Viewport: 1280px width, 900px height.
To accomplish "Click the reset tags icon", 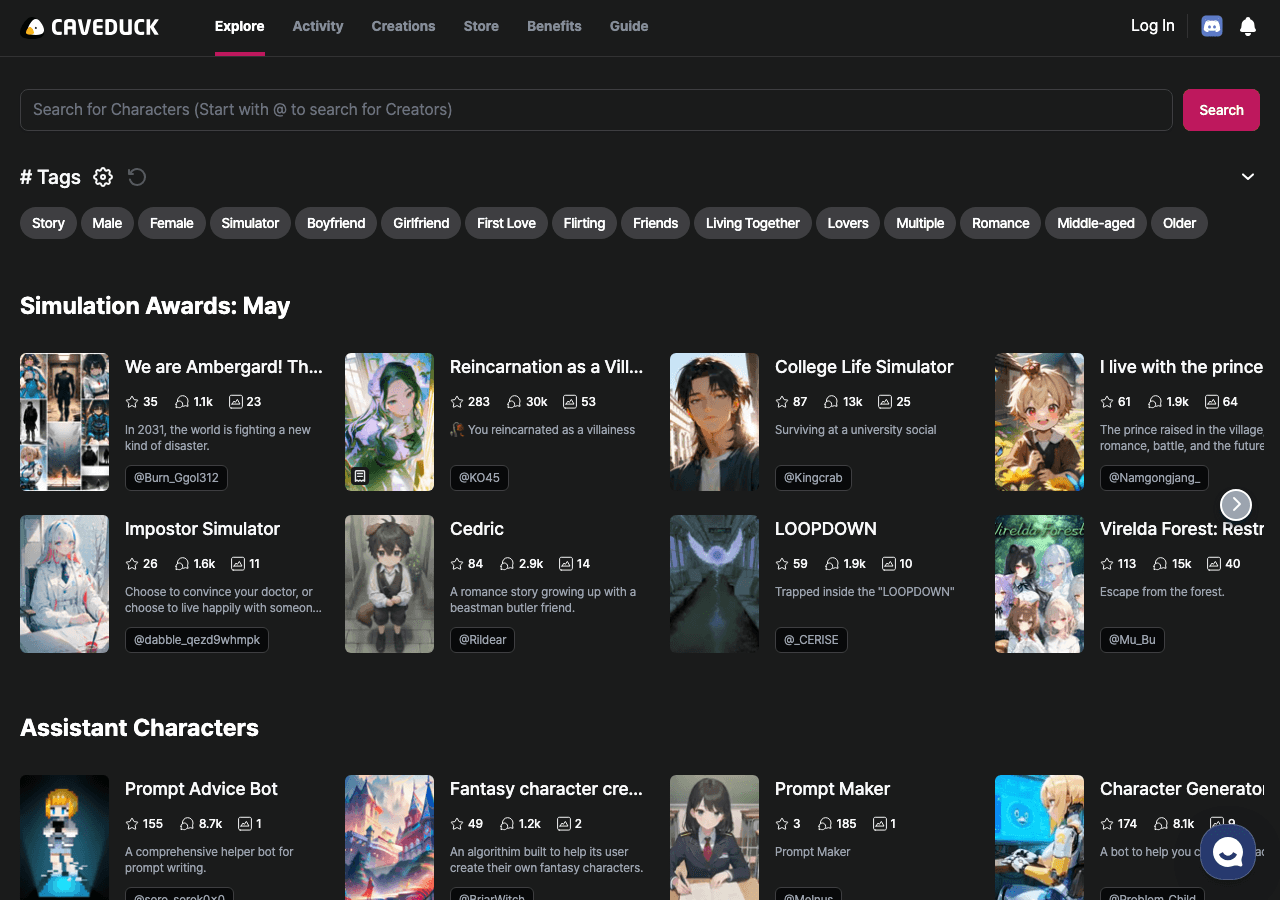I will [x=136, y=177].
